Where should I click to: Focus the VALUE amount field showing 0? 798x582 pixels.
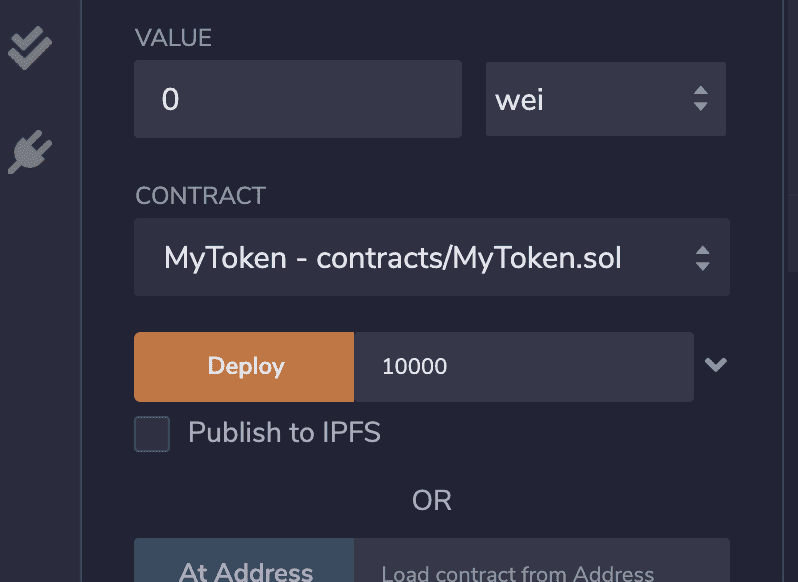click(x=297, y=99)
